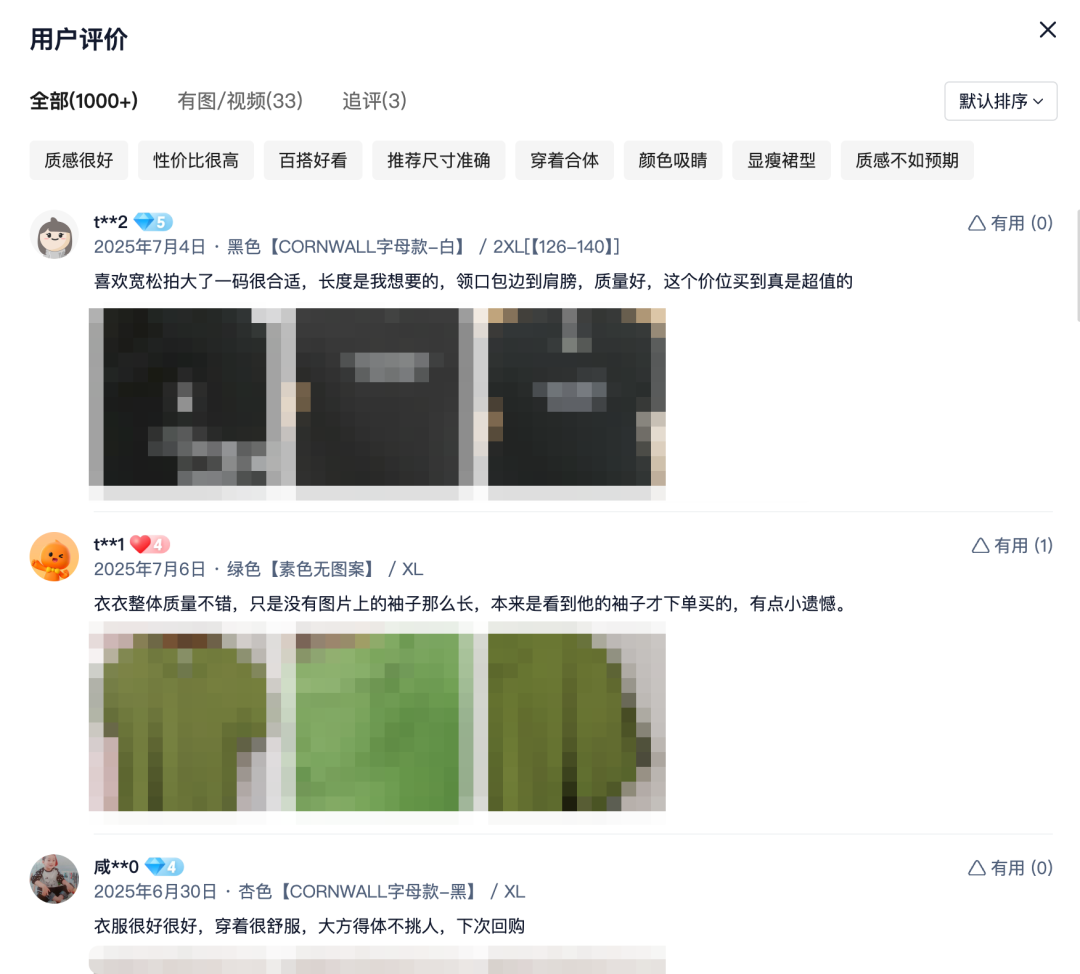Click the 用户评价 panel title
The image size is (1080, 974).
[79, 39]
